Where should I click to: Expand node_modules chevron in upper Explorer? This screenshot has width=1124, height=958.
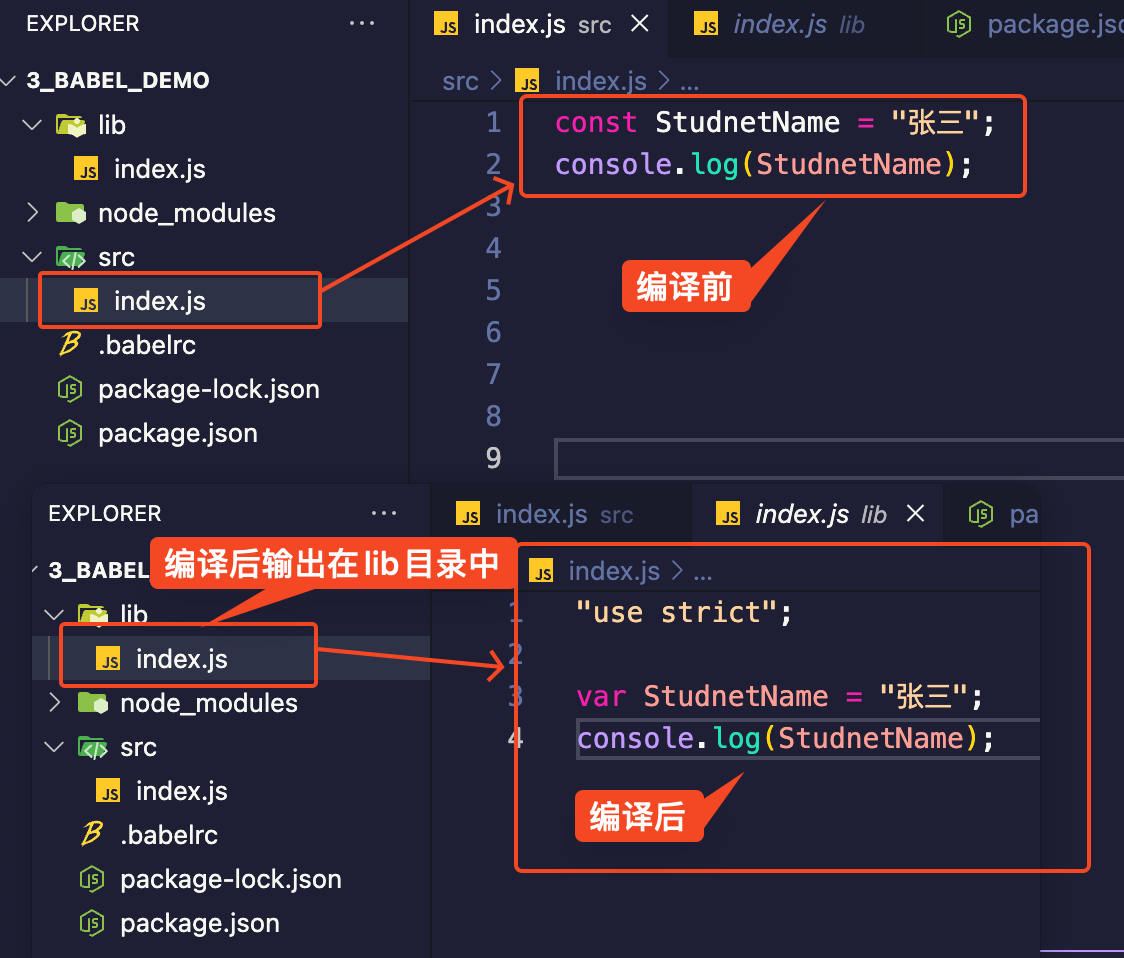click(x=32, y=213)
